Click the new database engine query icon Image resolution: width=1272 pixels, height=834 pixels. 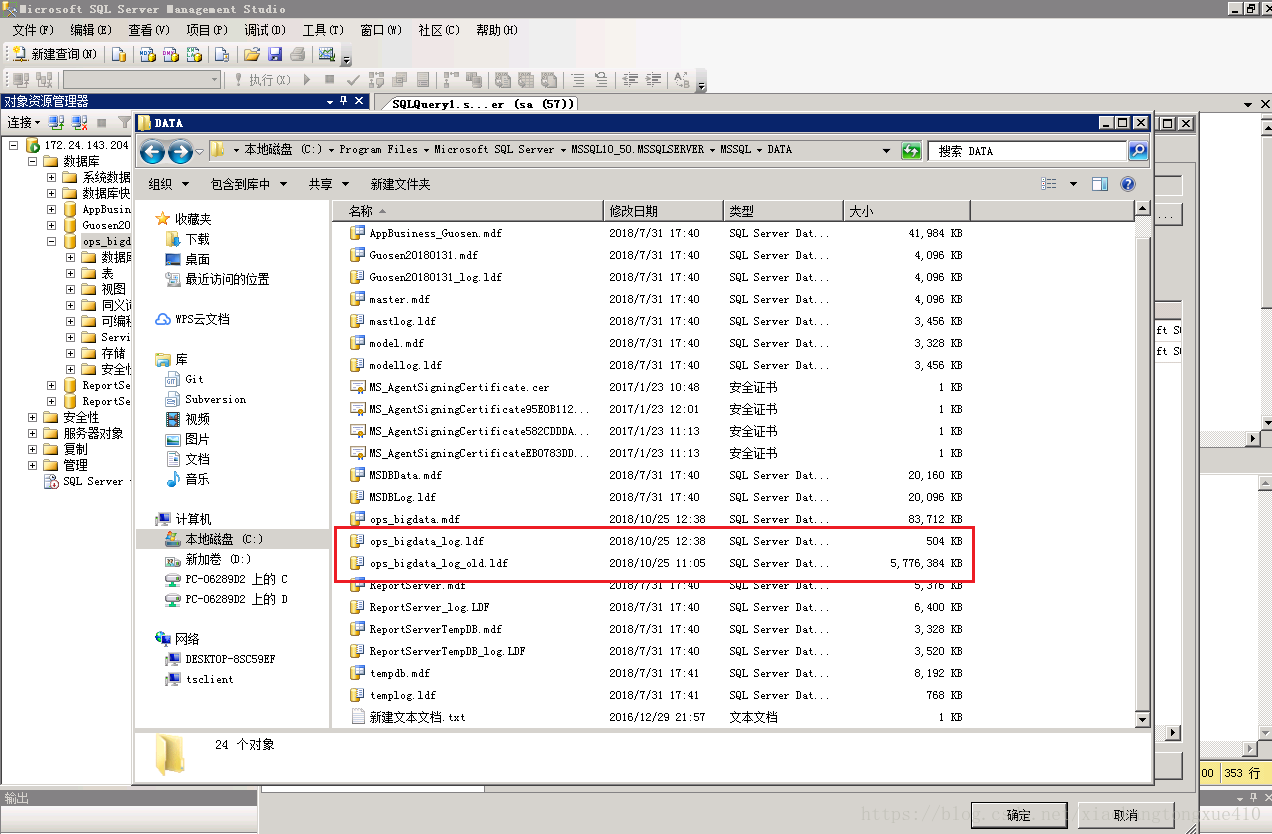coord(119,54)
